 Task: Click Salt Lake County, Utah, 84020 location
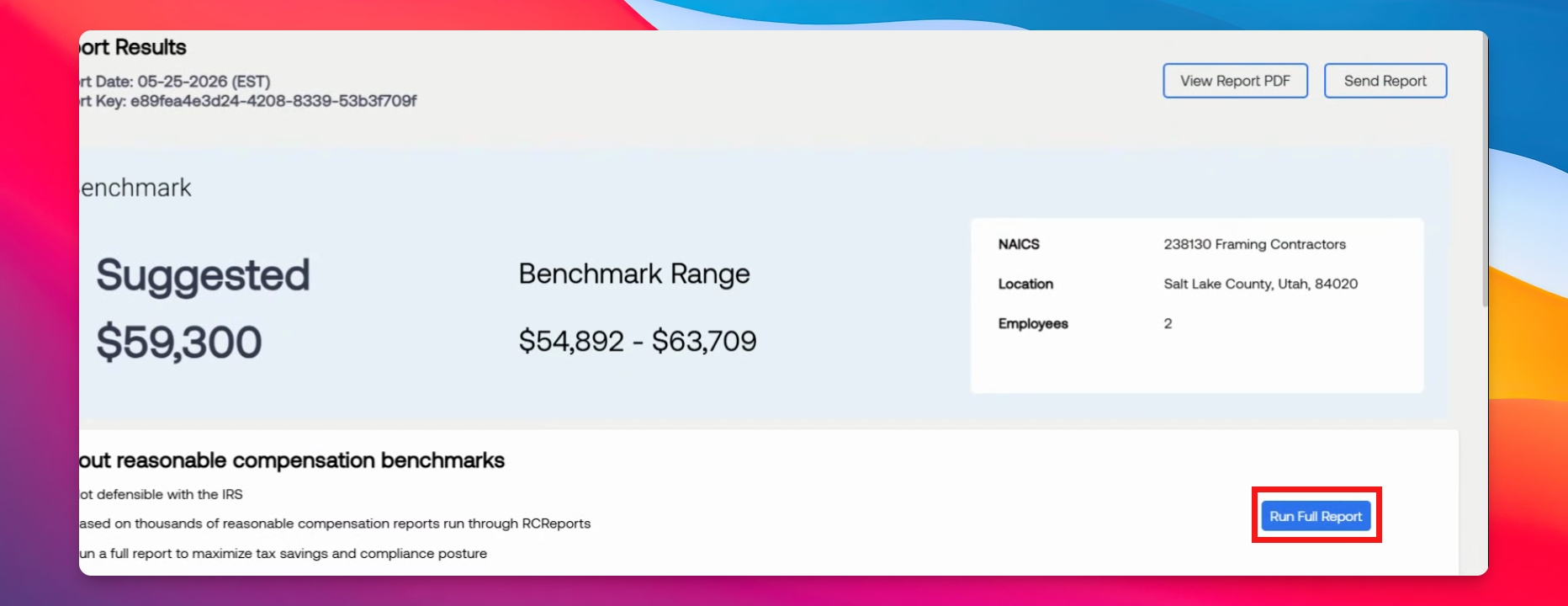tap(1260, 284)
